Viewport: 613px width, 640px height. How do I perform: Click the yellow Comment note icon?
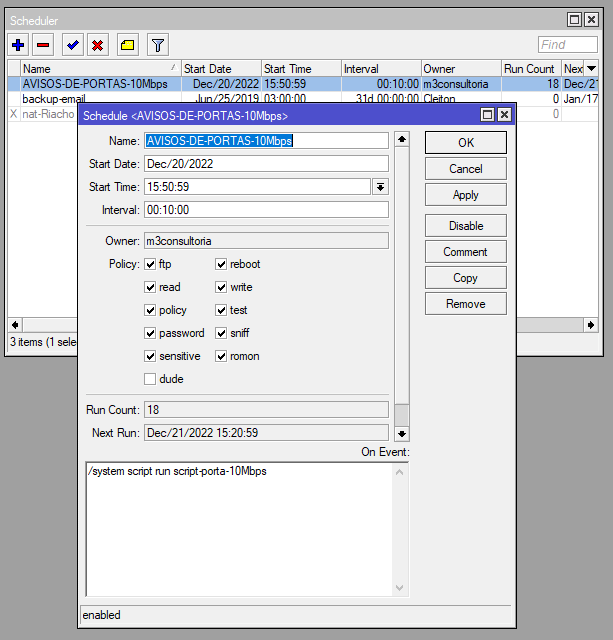click(127, 45)
